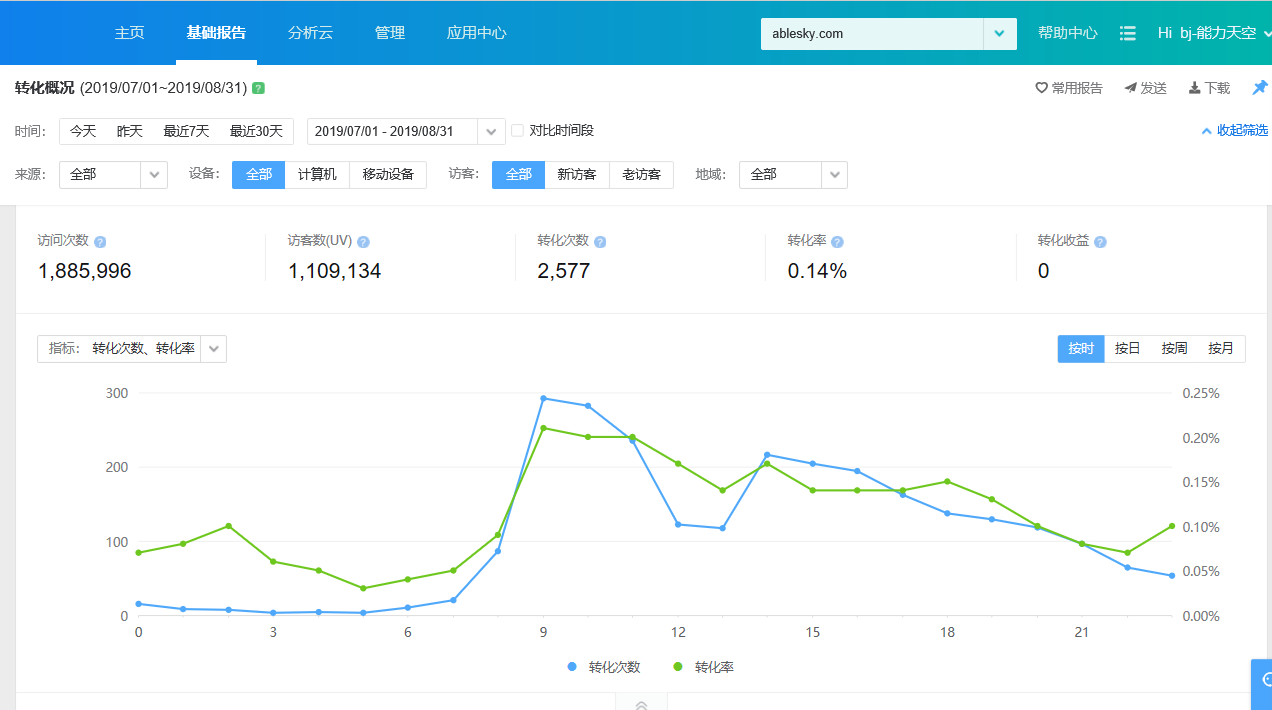Enable the 对比时间段 checkbox

click(x=517, y=131)
